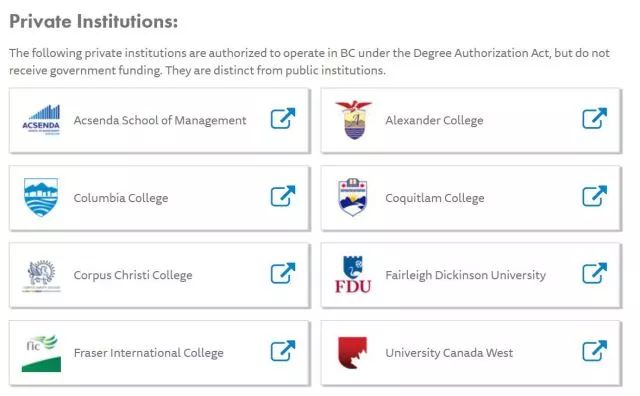
Task: Open external link icon for Acsenda School of Management
Action: [x=283, y=118]
